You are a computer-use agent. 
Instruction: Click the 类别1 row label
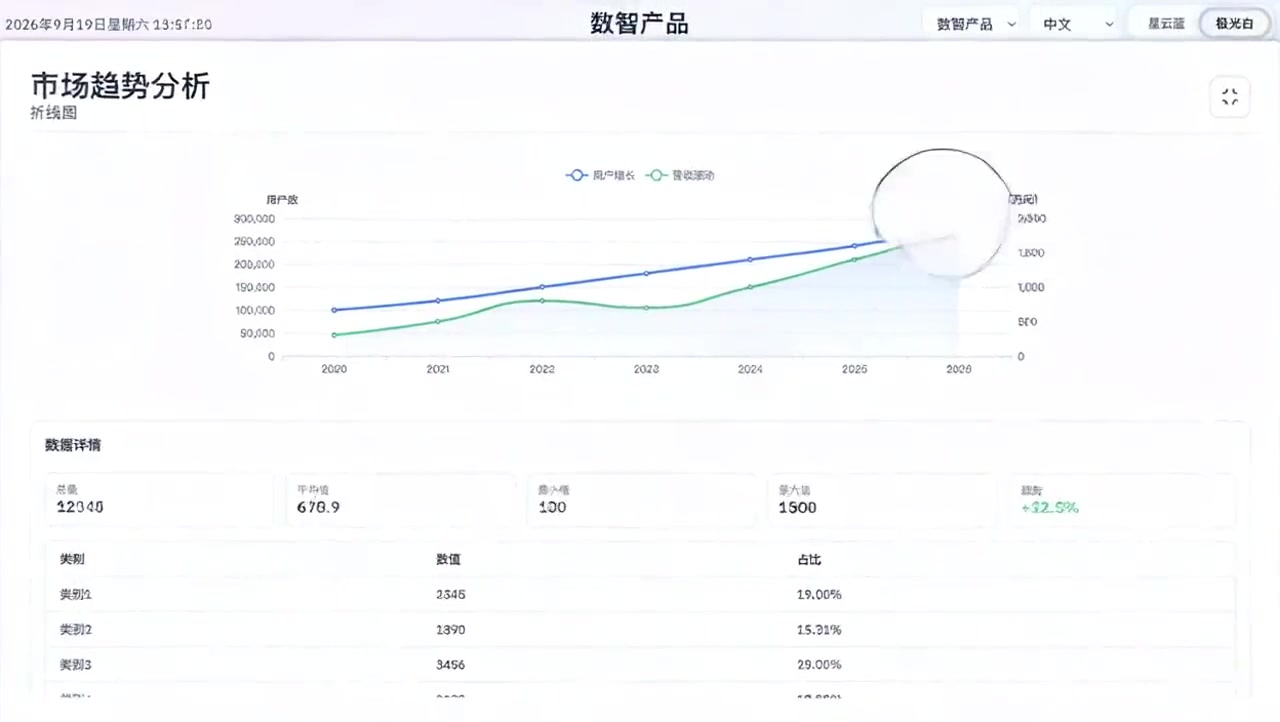pyautogui.click(x=76, y=595)
